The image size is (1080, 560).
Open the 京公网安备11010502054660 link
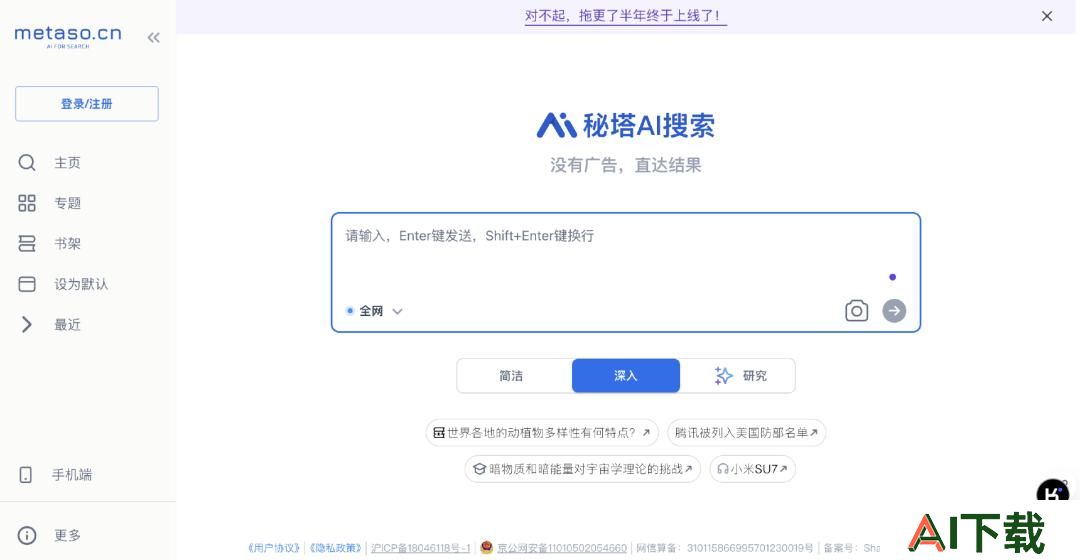click(x=562, y=548)
